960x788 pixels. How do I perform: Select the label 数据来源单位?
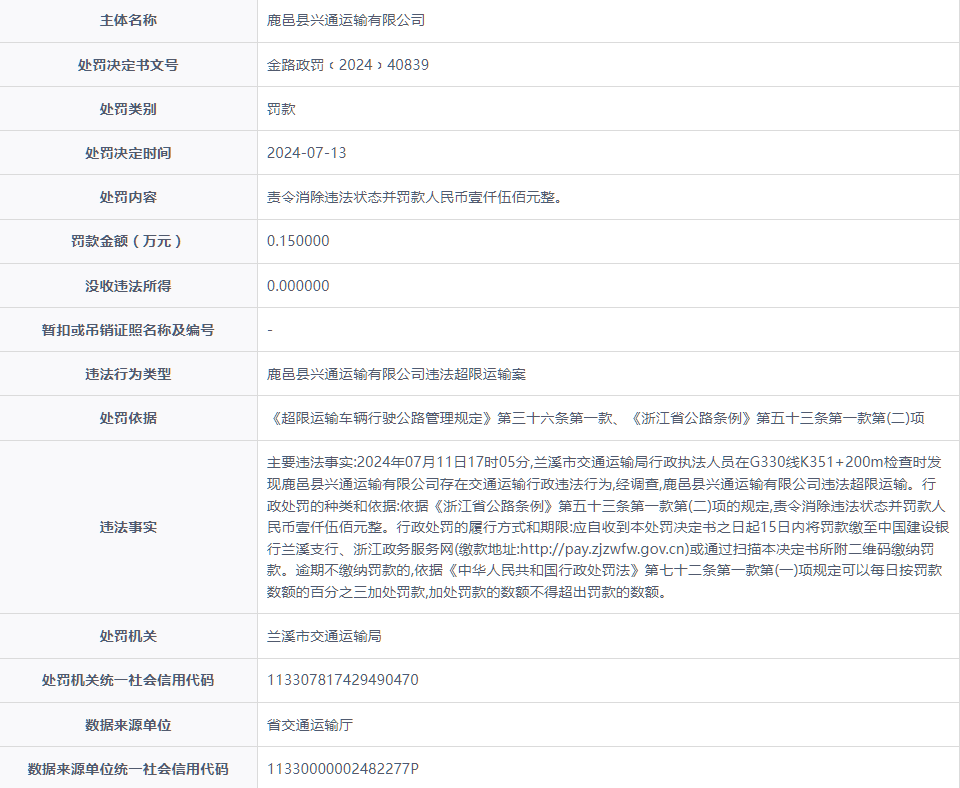tap(128, 725)
